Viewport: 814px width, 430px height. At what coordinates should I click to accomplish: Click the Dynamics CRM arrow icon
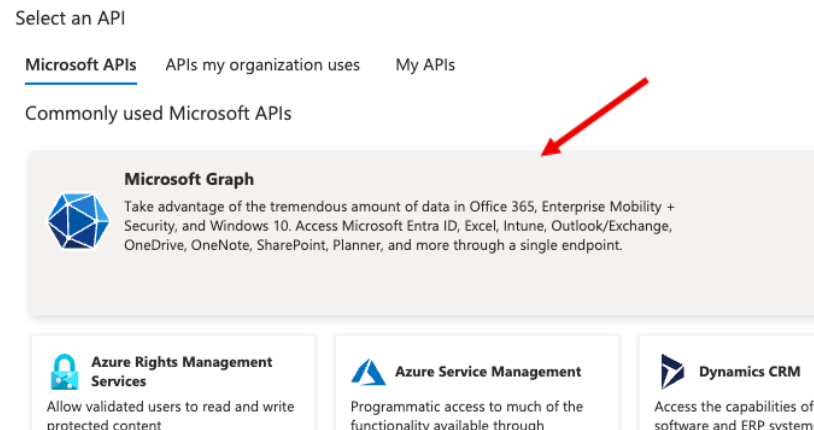[x=672, y=372]
